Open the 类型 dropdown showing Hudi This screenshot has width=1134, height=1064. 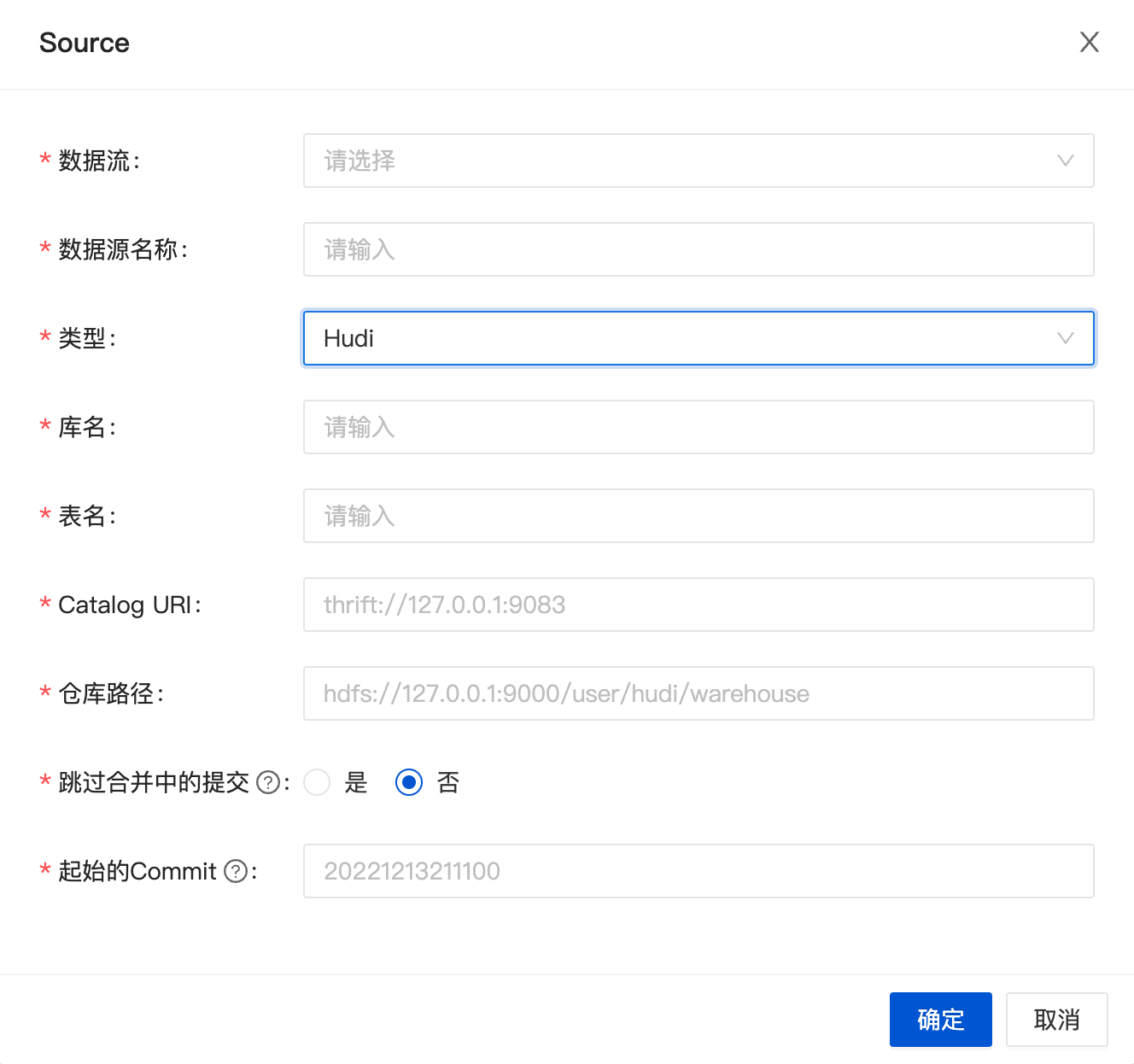point(699,338)
